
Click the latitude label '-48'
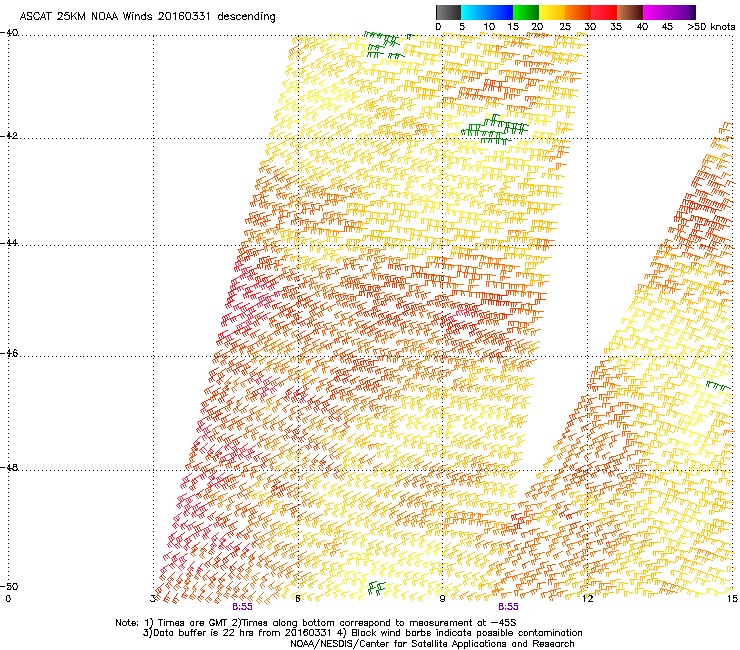[9, 467]
